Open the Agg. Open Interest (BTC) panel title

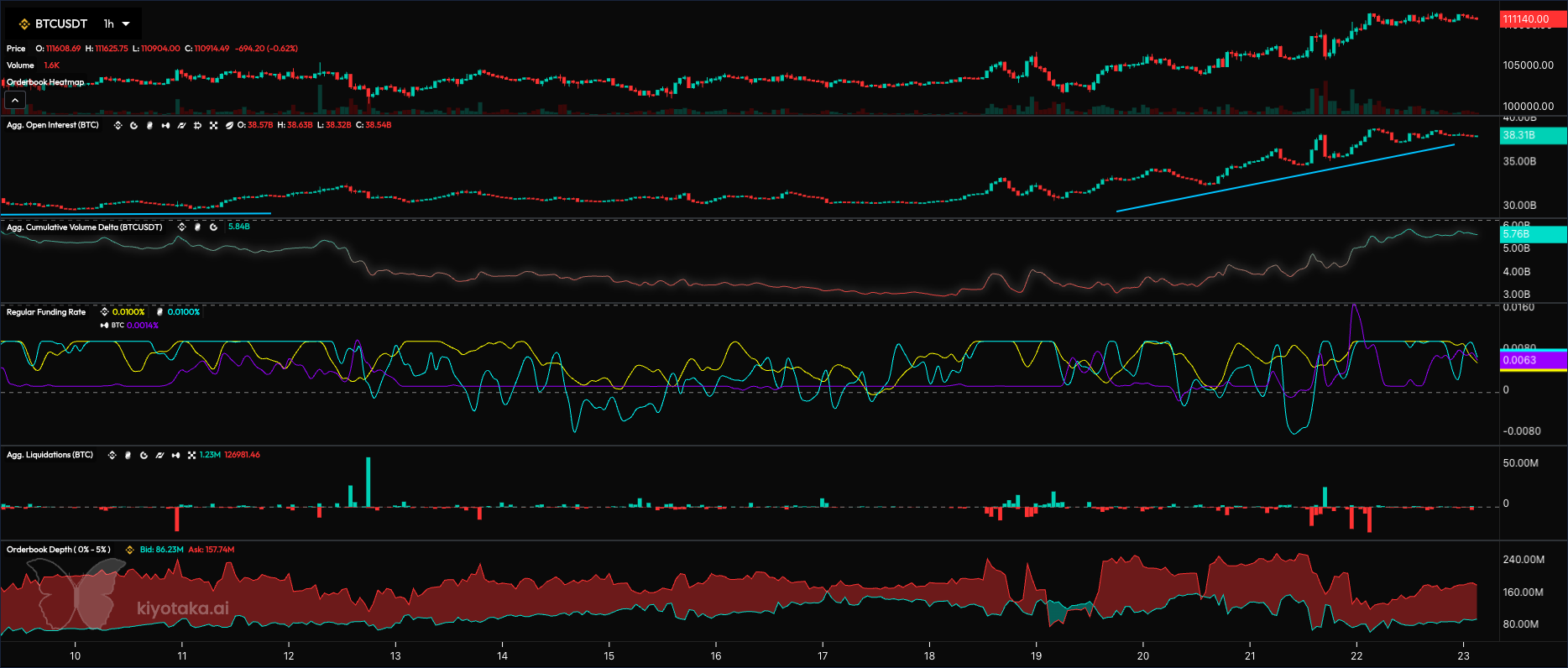[x=53, y=125]
